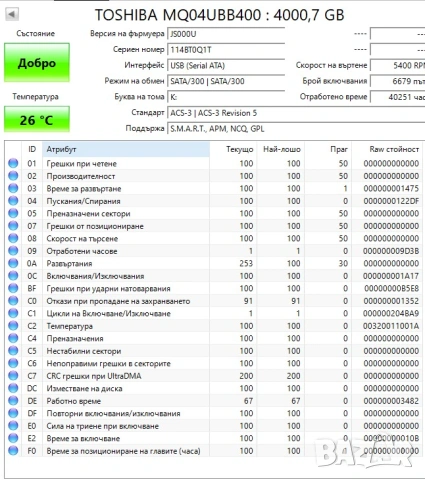Click the drive letter field K:
Screen dimensions: 425x480
click(x=226, y=97)
